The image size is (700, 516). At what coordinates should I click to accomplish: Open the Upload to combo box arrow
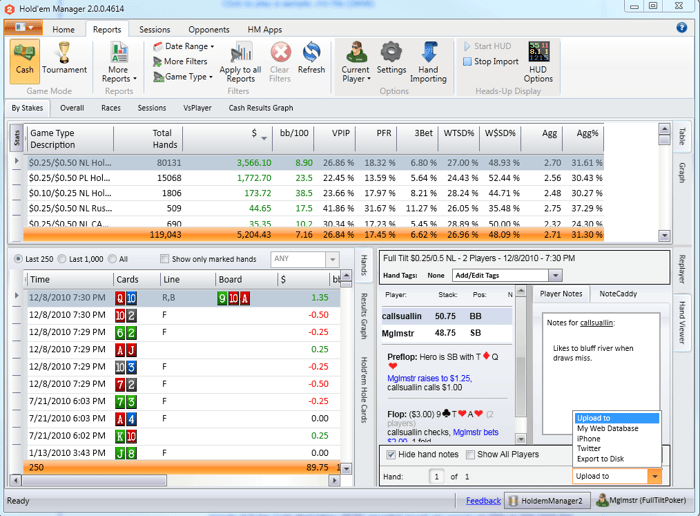tap(654, 476)
